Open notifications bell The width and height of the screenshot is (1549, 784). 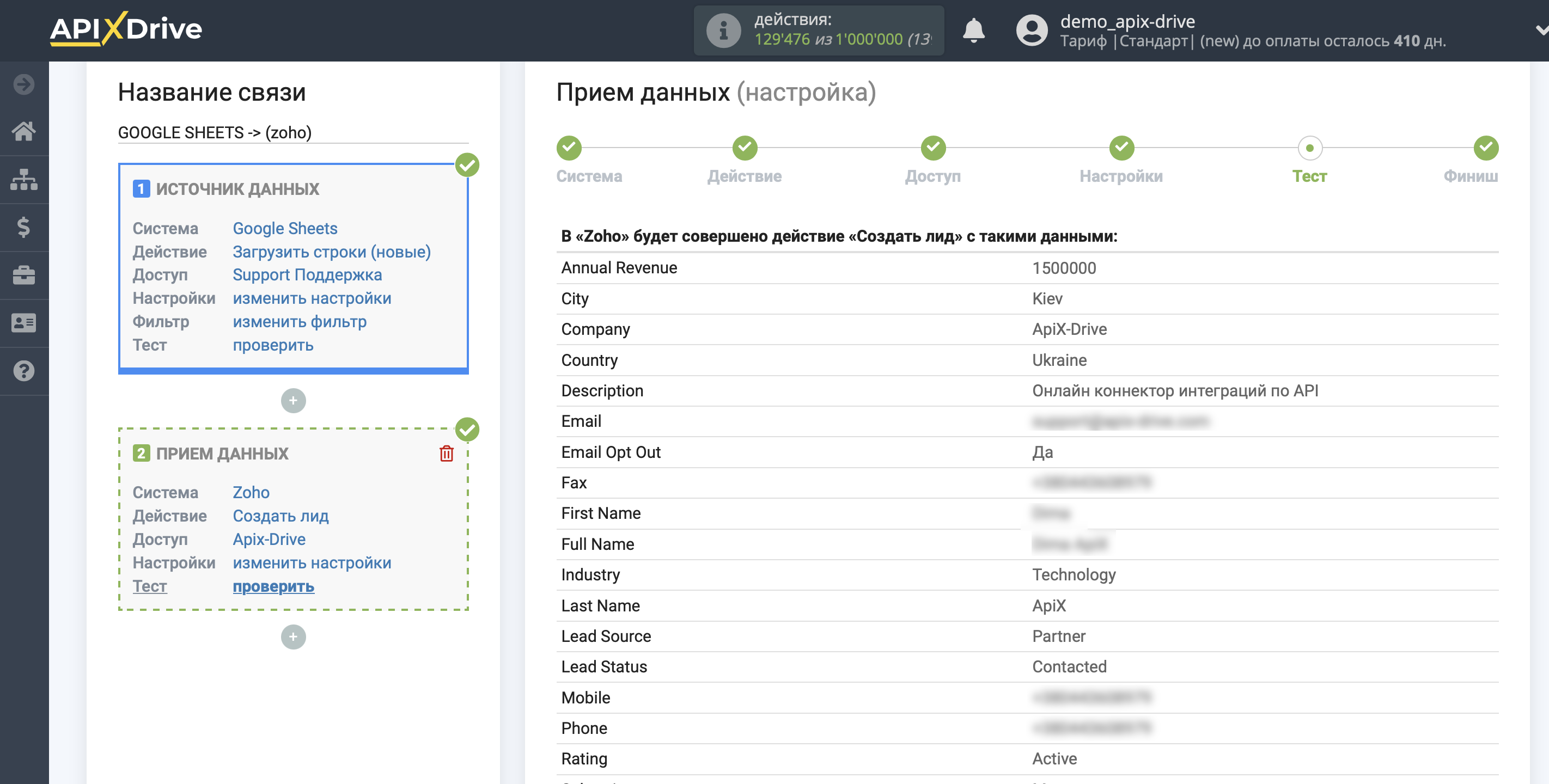(973, 30)
